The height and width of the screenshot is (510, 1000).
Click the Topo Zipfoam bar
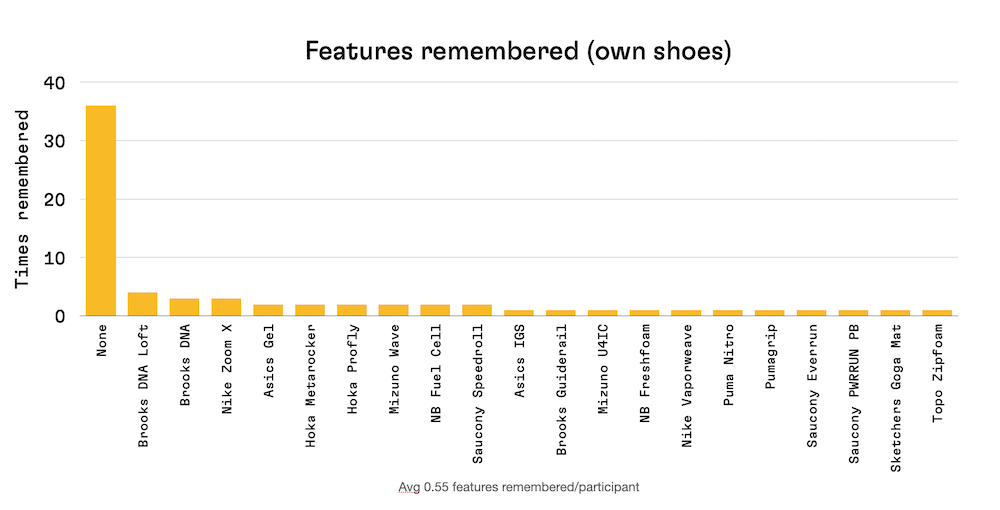click(x=938, y=313)
